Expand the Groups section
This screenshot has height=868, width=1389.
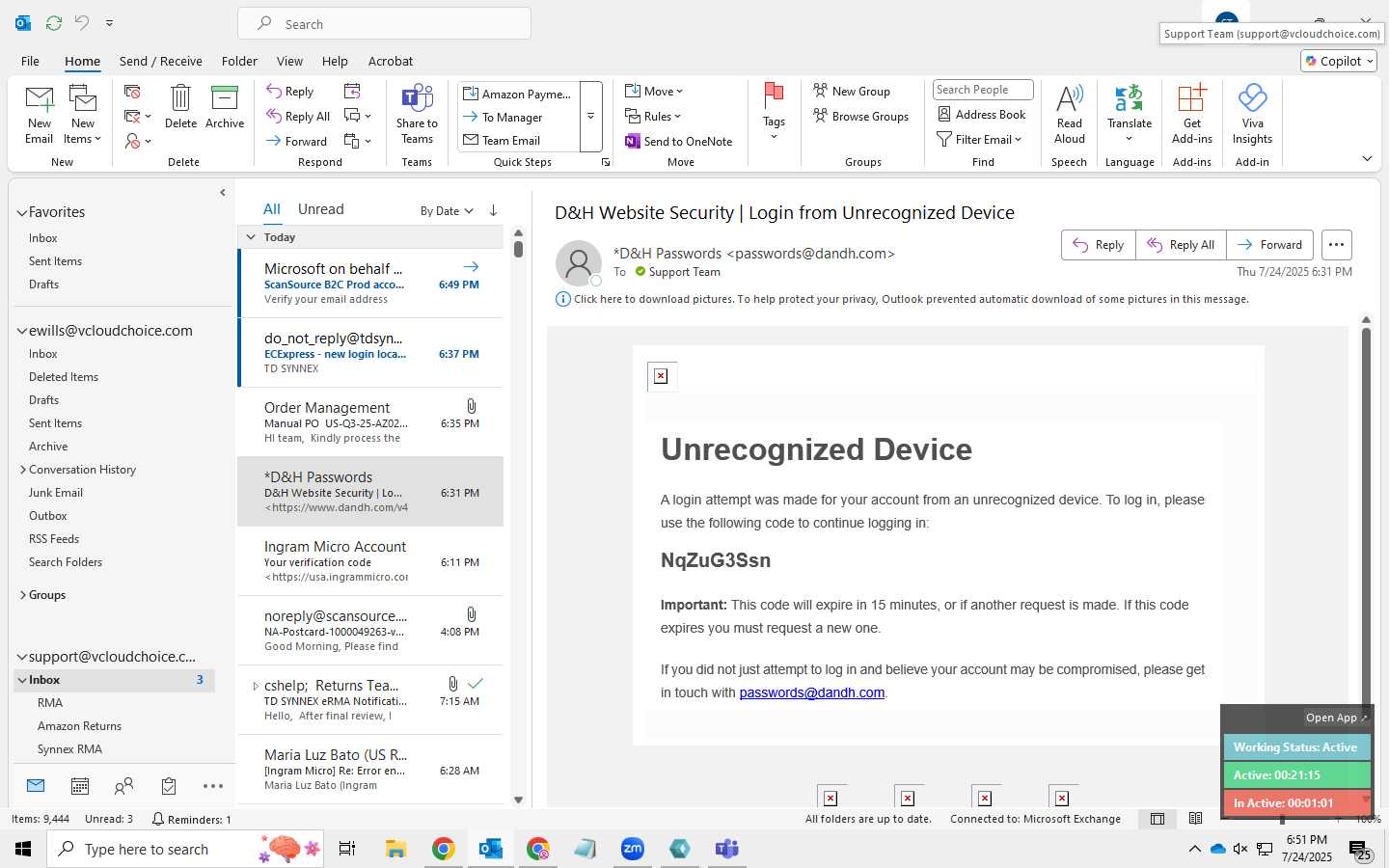click(x=23, y=595)
